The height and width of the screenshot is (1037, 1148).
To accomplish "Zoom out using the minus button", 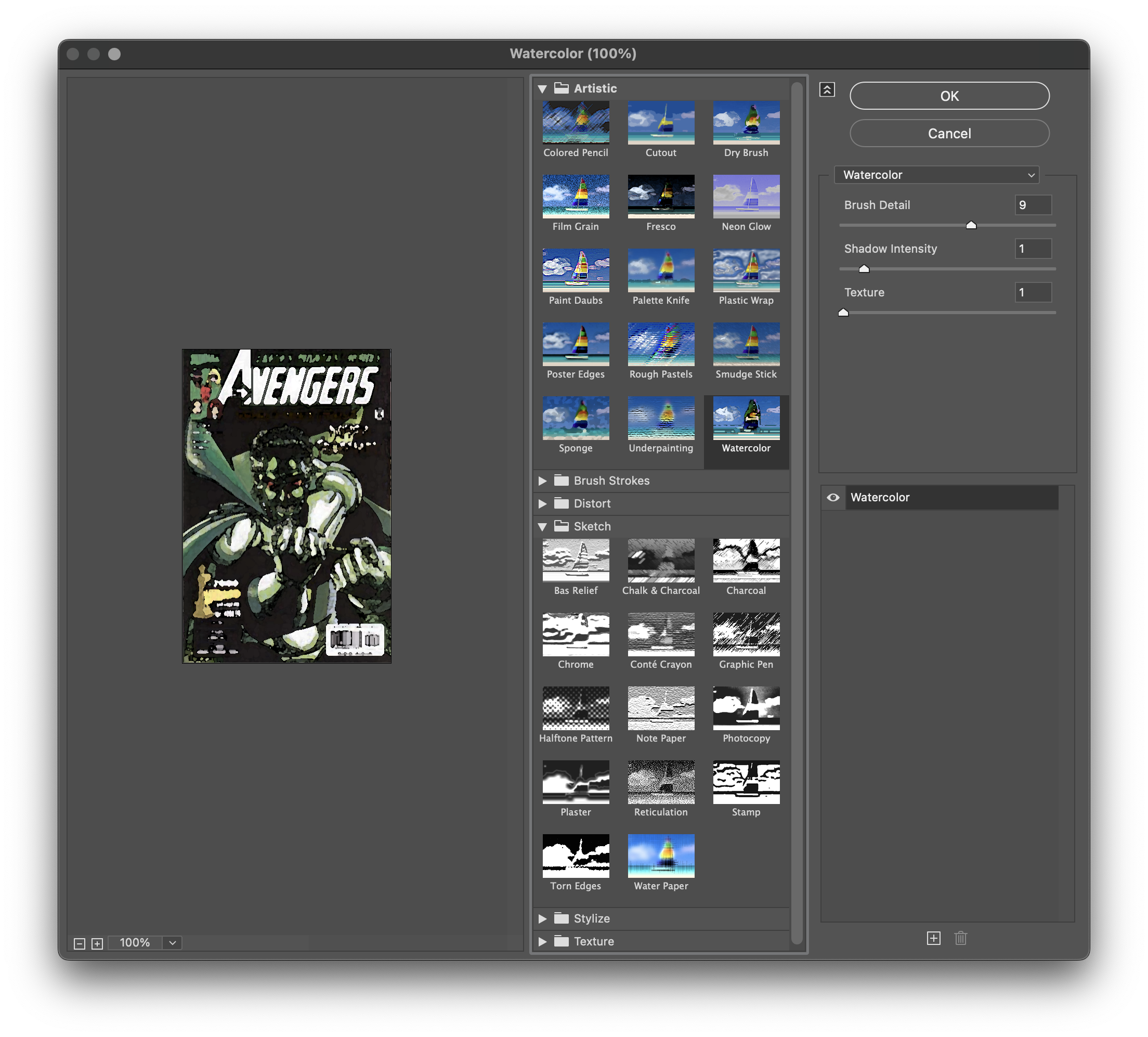I will [x=79, y=942].
